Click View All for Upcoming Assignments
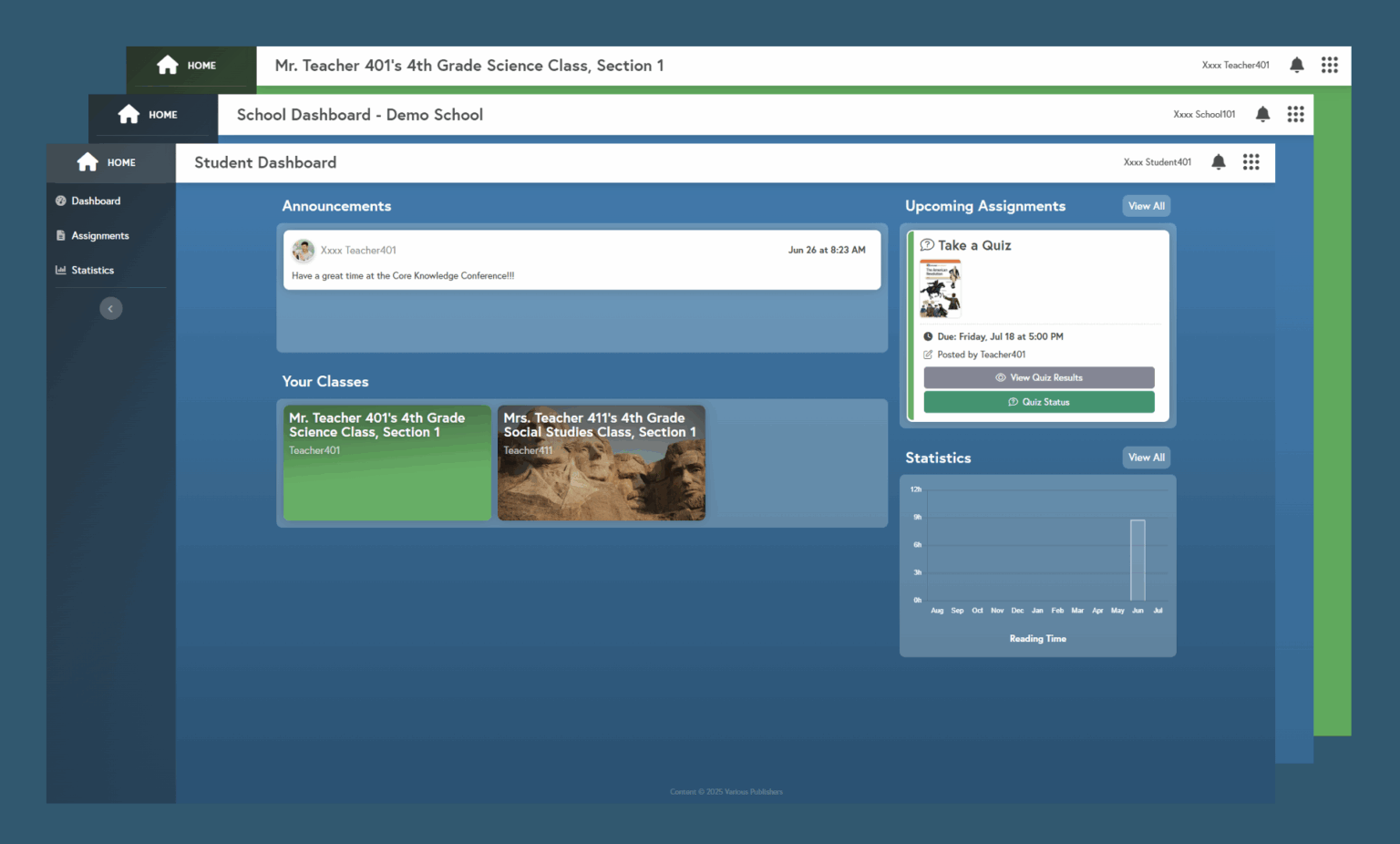 [x=1146, y=205]
